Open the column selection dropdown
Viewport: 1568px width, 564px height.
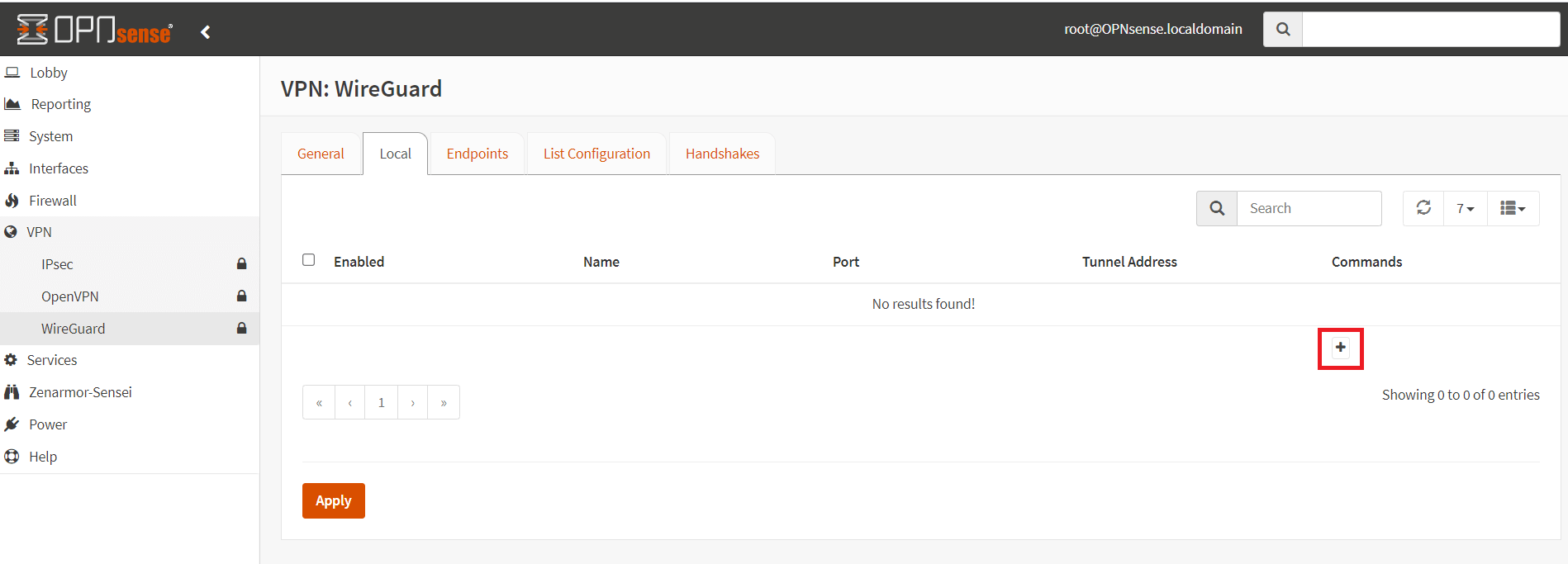tap(1513, 208)
